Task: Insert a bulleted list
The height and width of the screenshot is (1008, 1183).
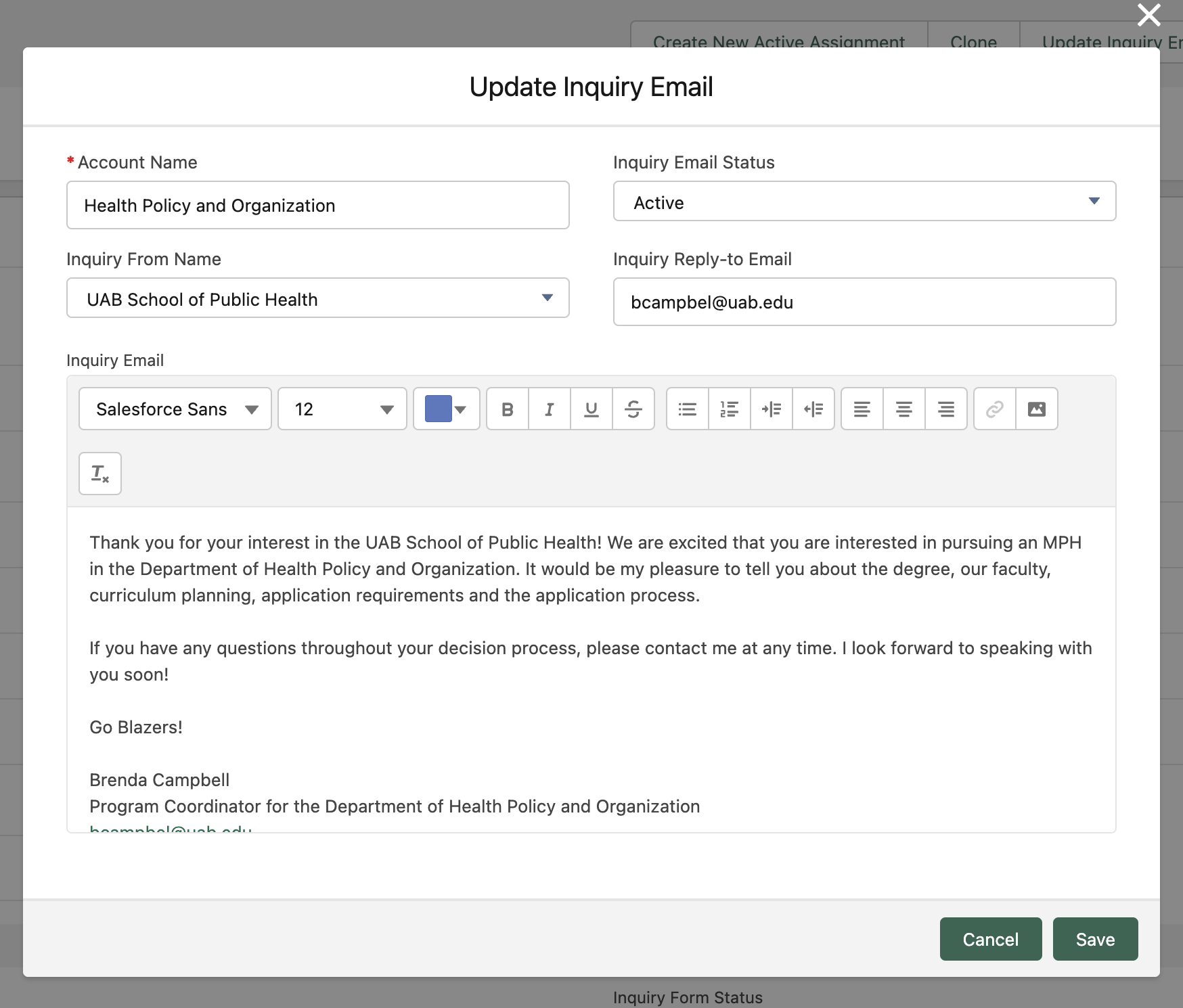Action: (687, 409)
